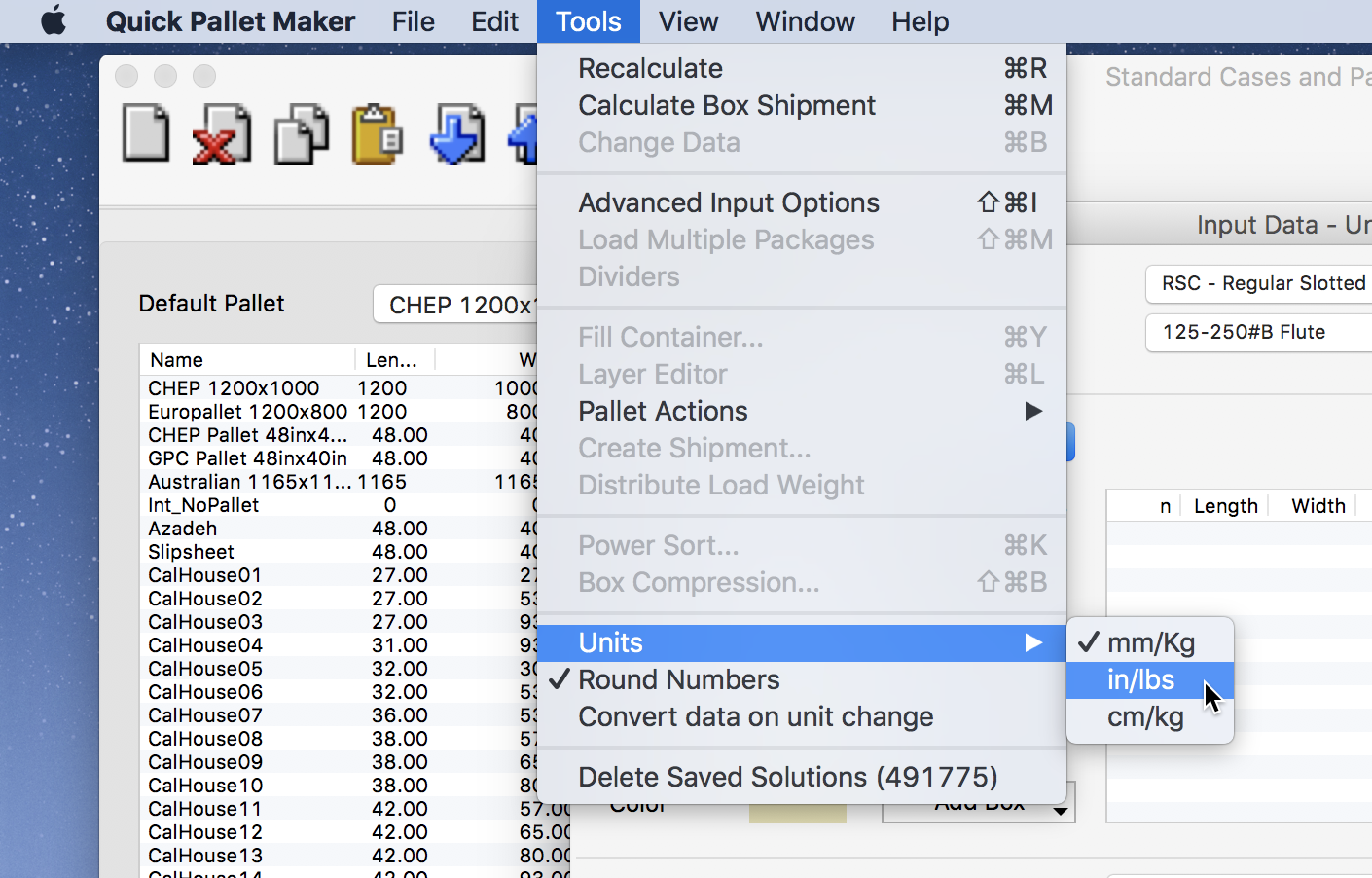The width and height of the screenshot is (1372, 878).
Task: Select the Europallet 1200x800 row
Action: point(340,412)
